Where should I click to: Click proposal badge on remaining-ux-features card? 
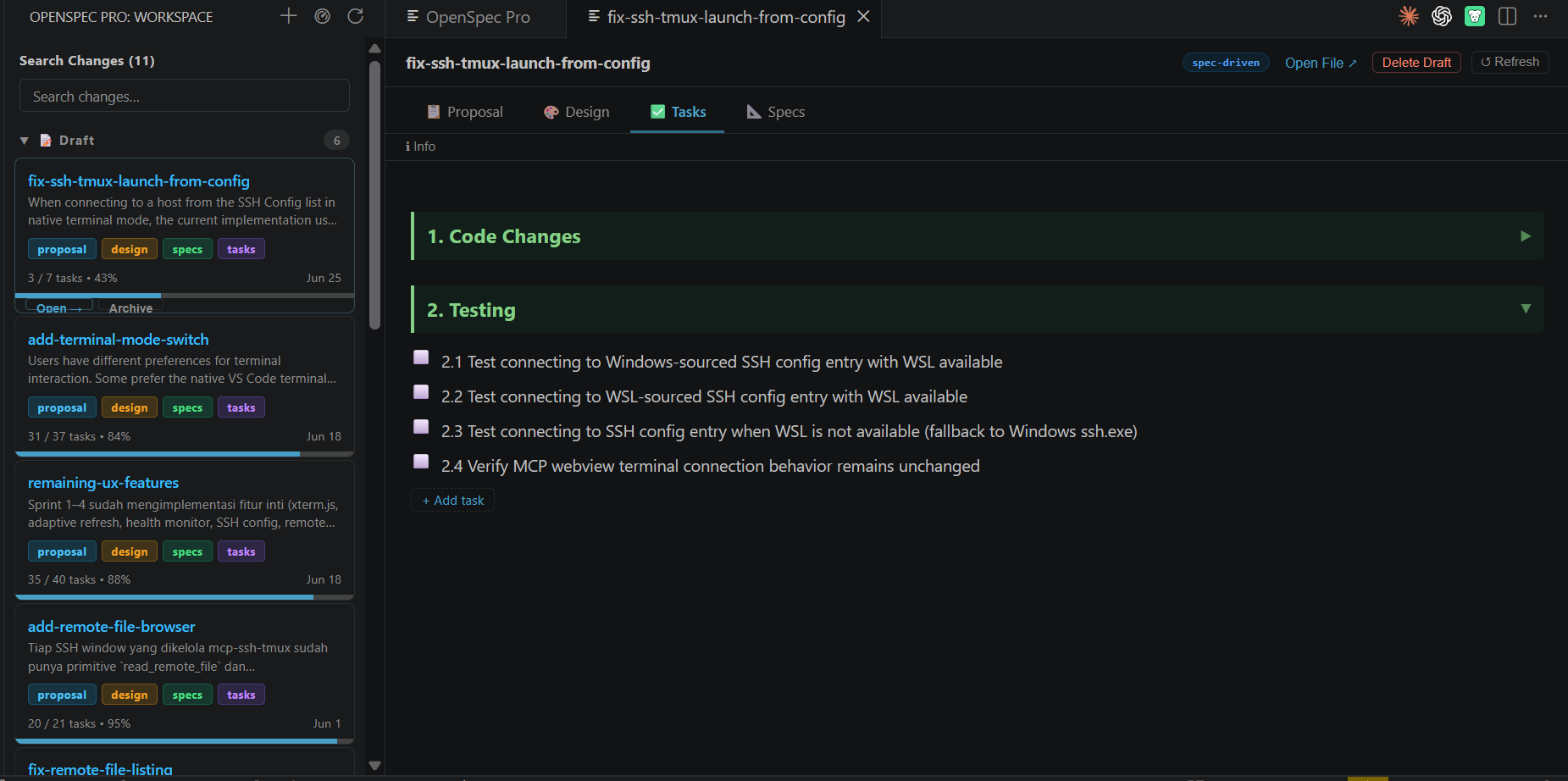tap(62, 551)
